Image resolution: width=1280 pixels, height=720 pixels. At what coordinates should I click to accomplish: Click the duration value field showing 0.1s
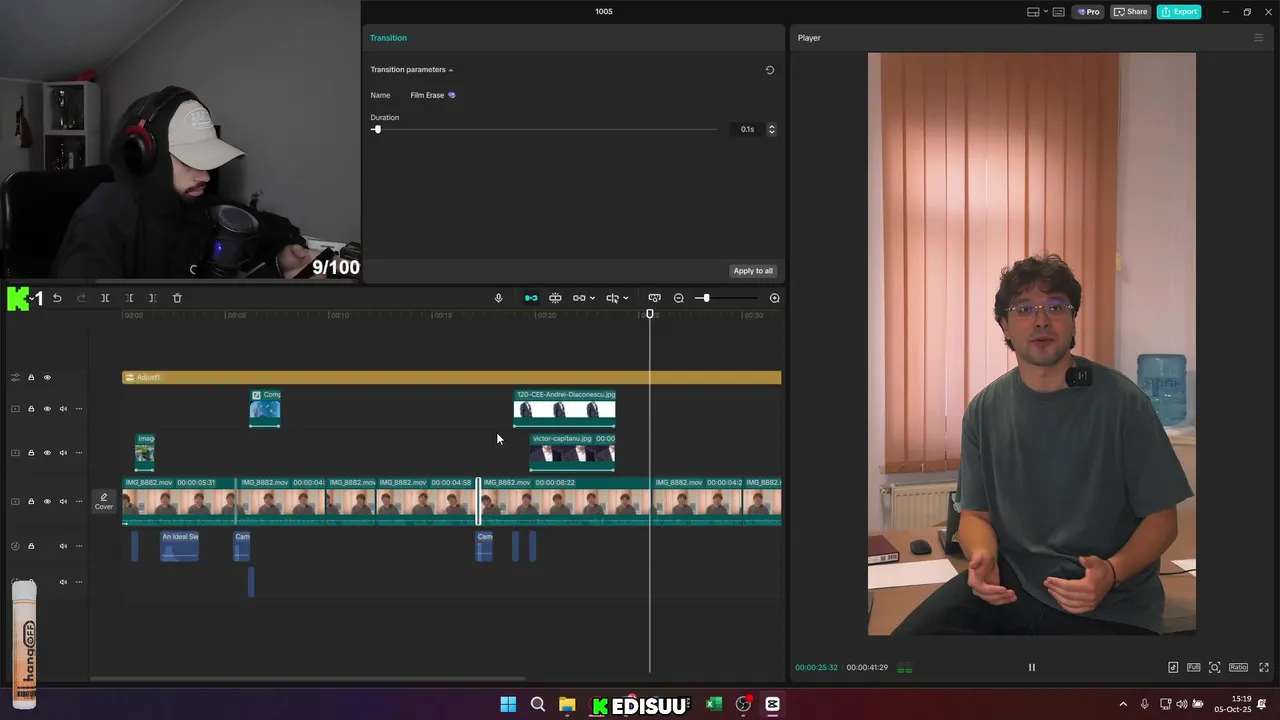[748, 129]
